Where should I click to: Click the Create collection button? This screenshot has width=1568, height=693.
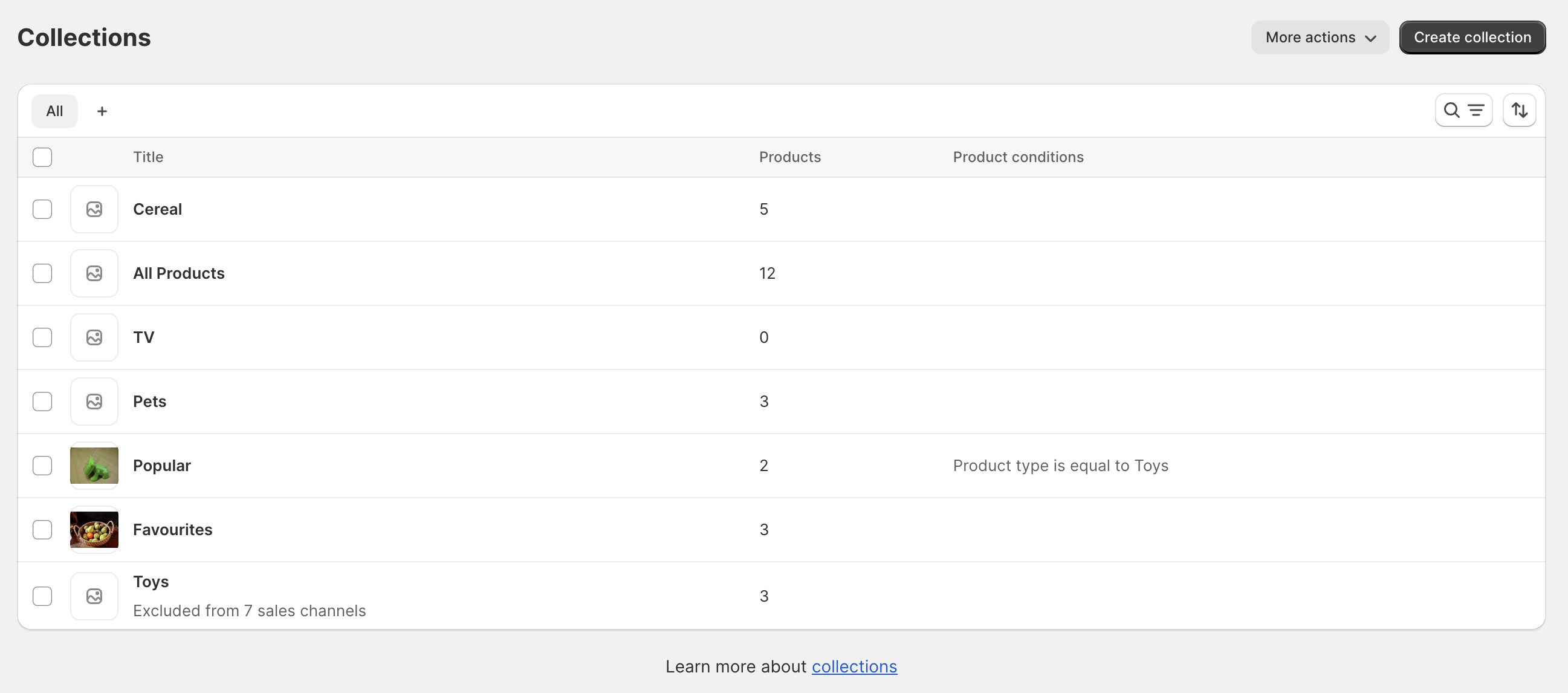1471,37
